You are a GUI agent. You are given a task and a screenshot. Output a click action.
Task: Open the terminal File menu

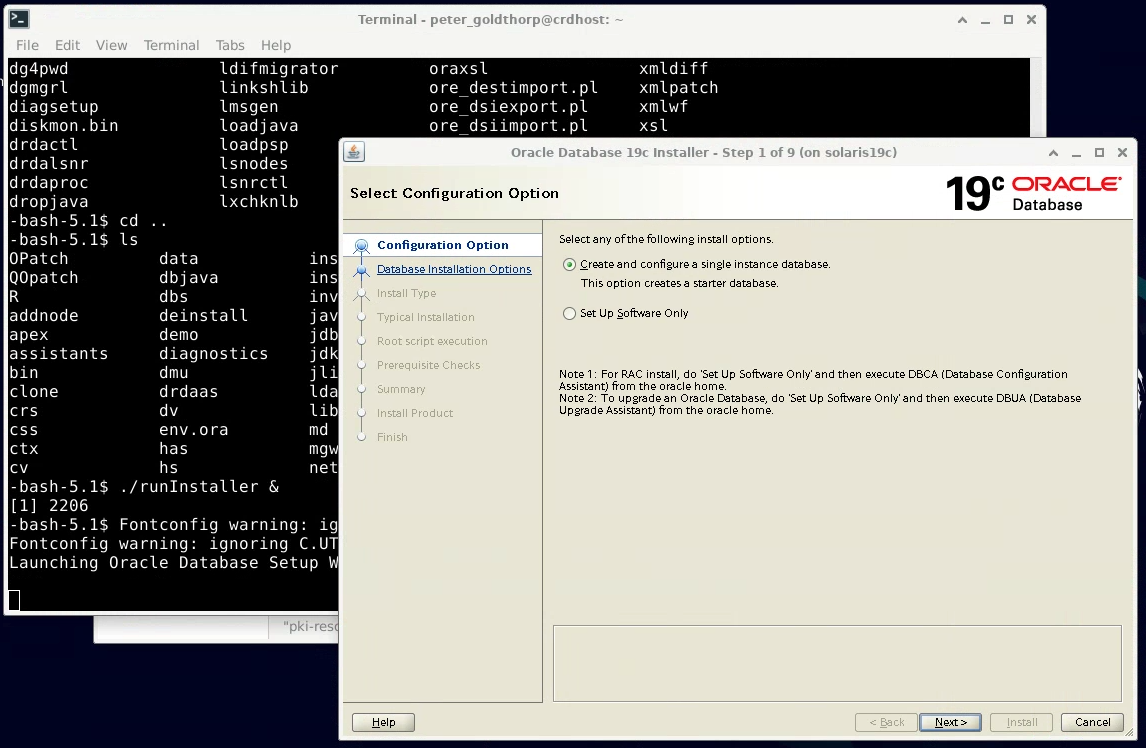point(27,45)
